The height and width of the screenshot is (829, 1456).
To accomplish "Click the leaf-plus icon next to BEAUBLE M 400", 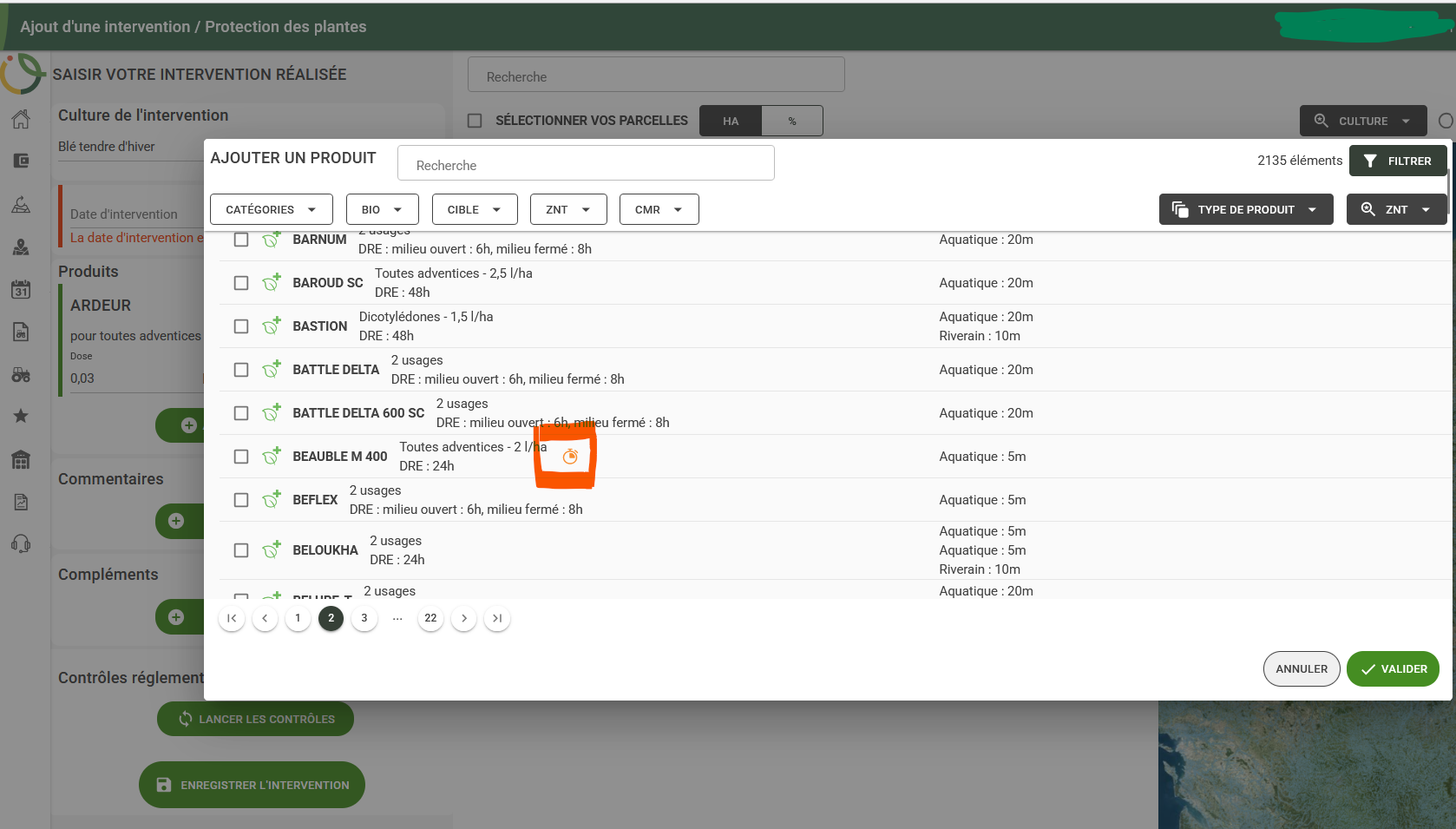I will [x=272, y=456].
